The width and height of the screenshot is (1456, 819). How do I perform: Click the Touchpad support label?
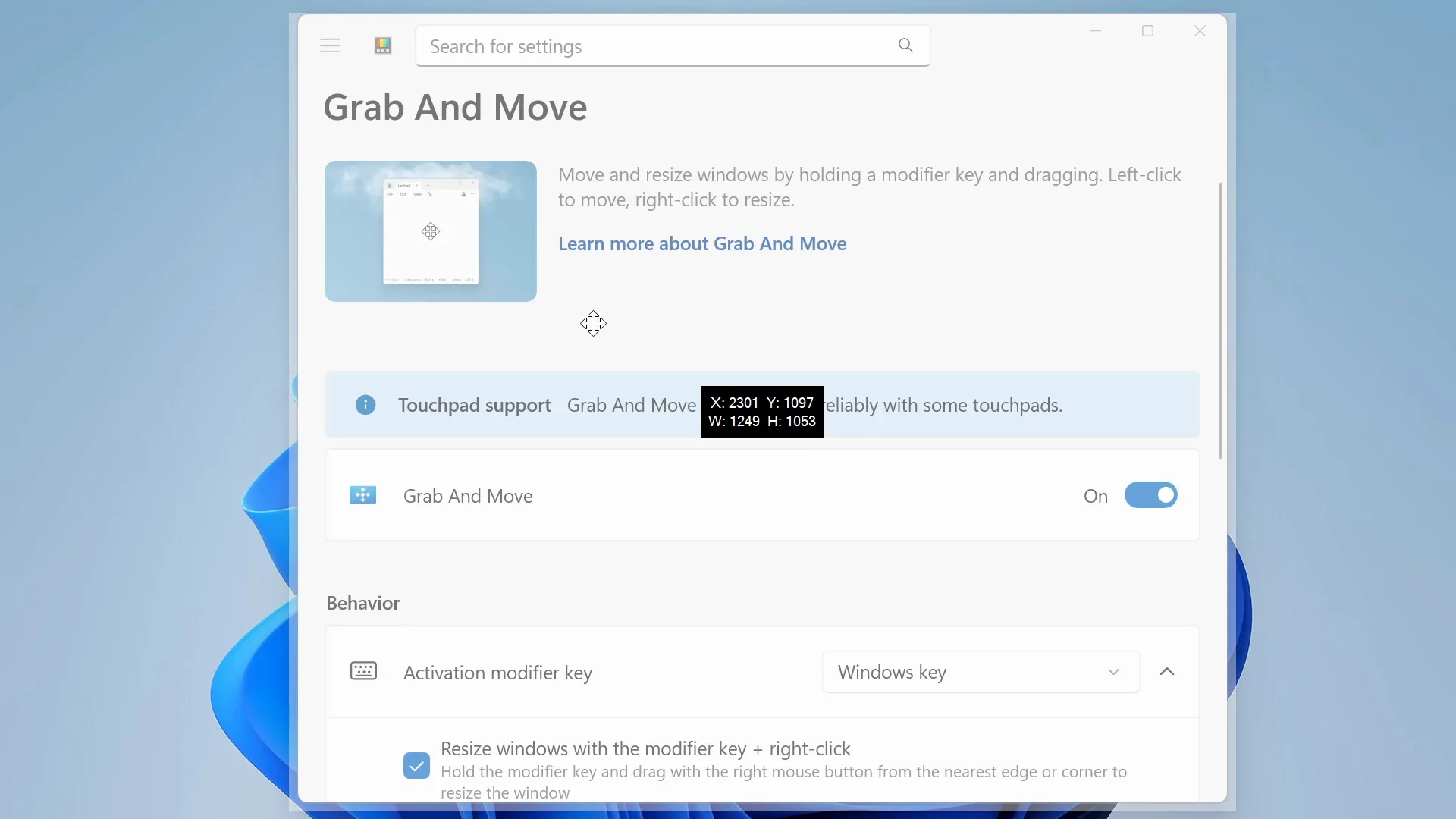click(474, 405)
